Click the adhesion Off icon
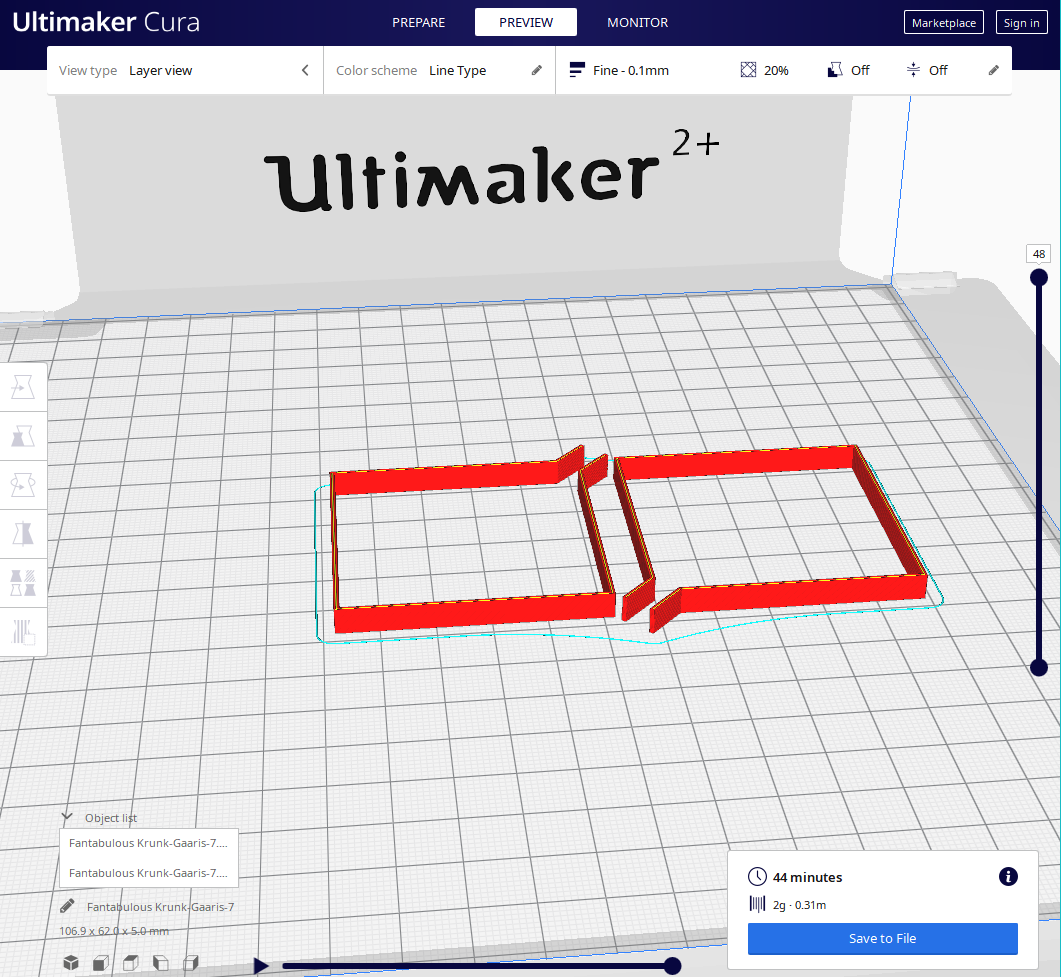This screenshot has width=1061, height=977. coord(913,70)
